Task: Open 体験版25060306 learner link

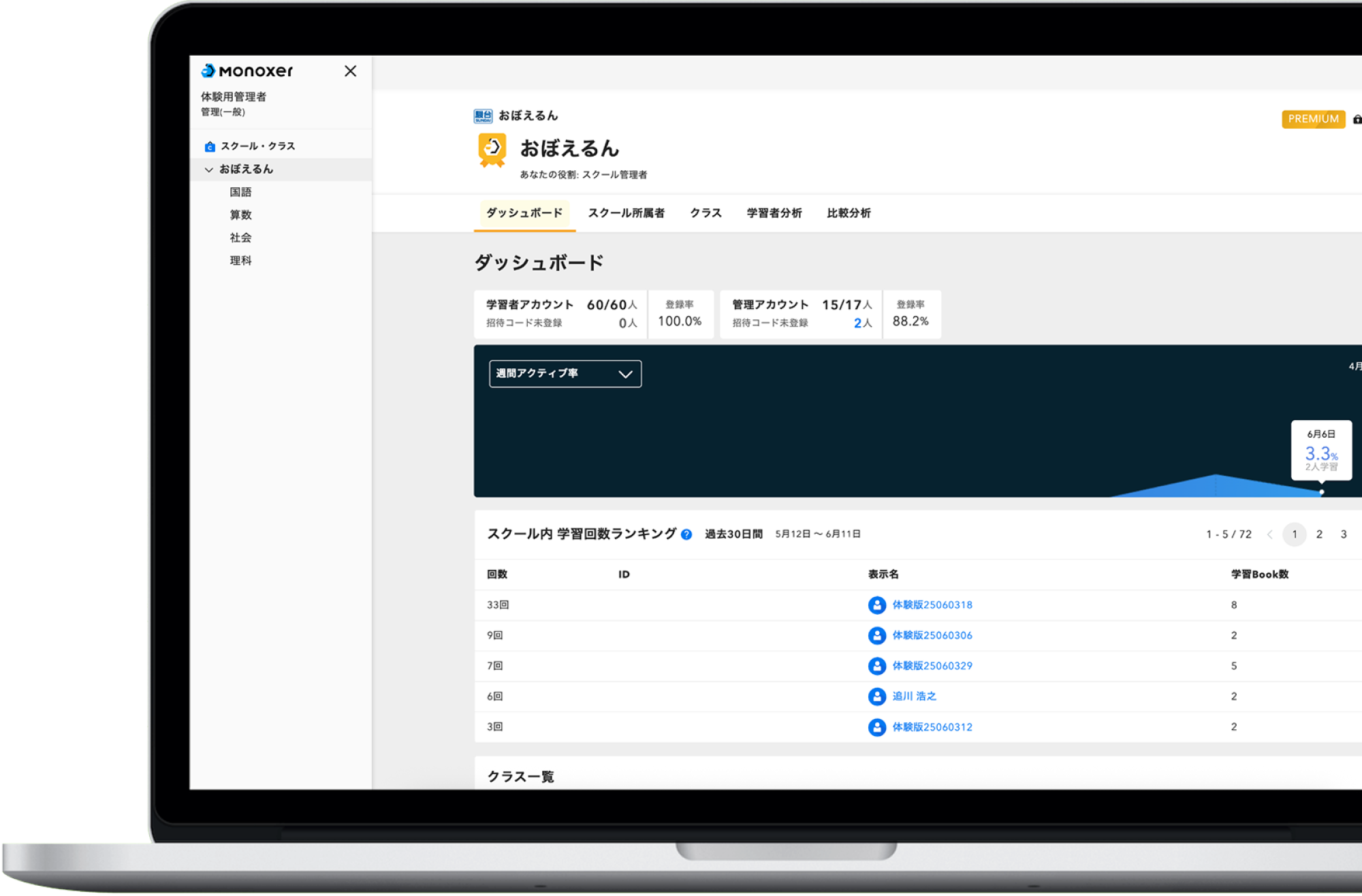Action: pos(932,635)
